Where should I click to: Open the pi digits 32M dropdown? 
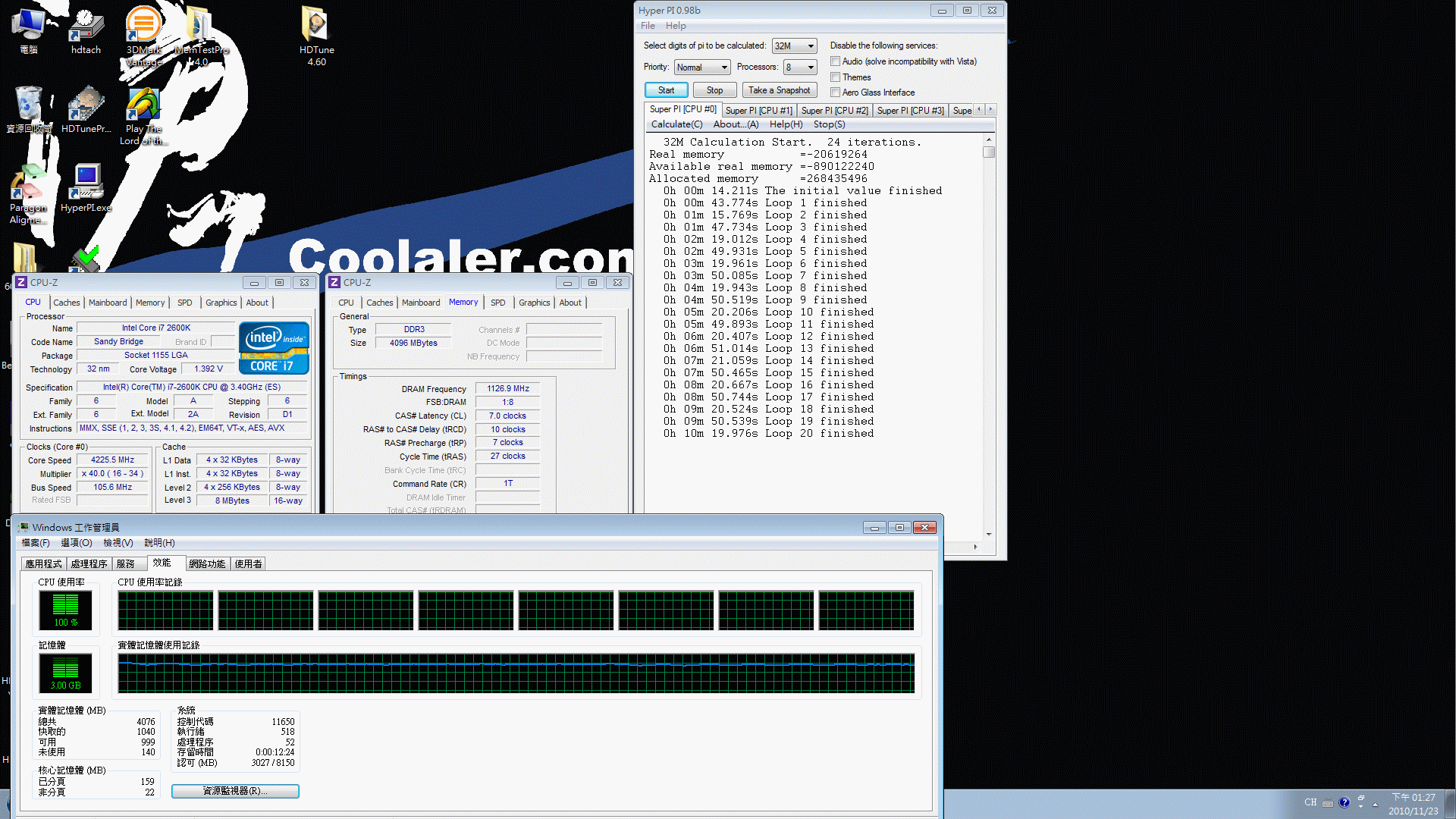pyautogui.click(x=794, y=46)
